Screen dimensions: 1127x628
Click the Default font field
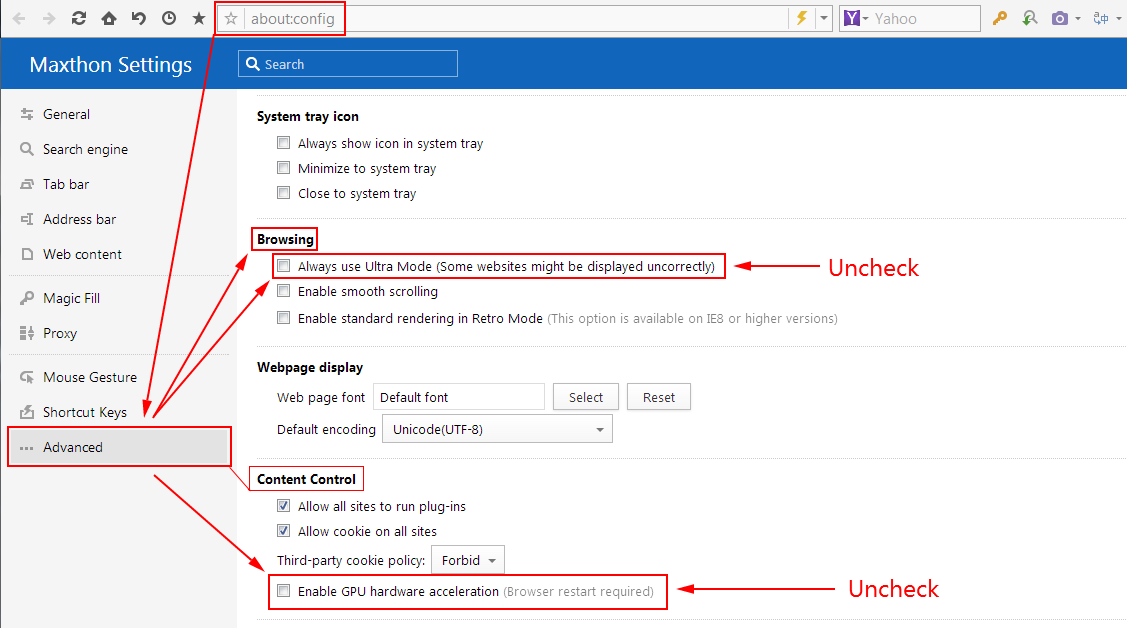(459, 397)
